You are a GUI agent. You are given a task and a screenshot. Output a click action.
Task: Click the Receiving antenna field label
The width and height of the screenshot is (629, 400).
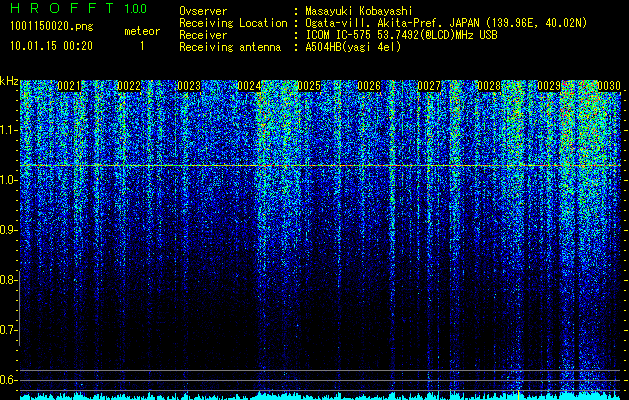click(230, 47)
